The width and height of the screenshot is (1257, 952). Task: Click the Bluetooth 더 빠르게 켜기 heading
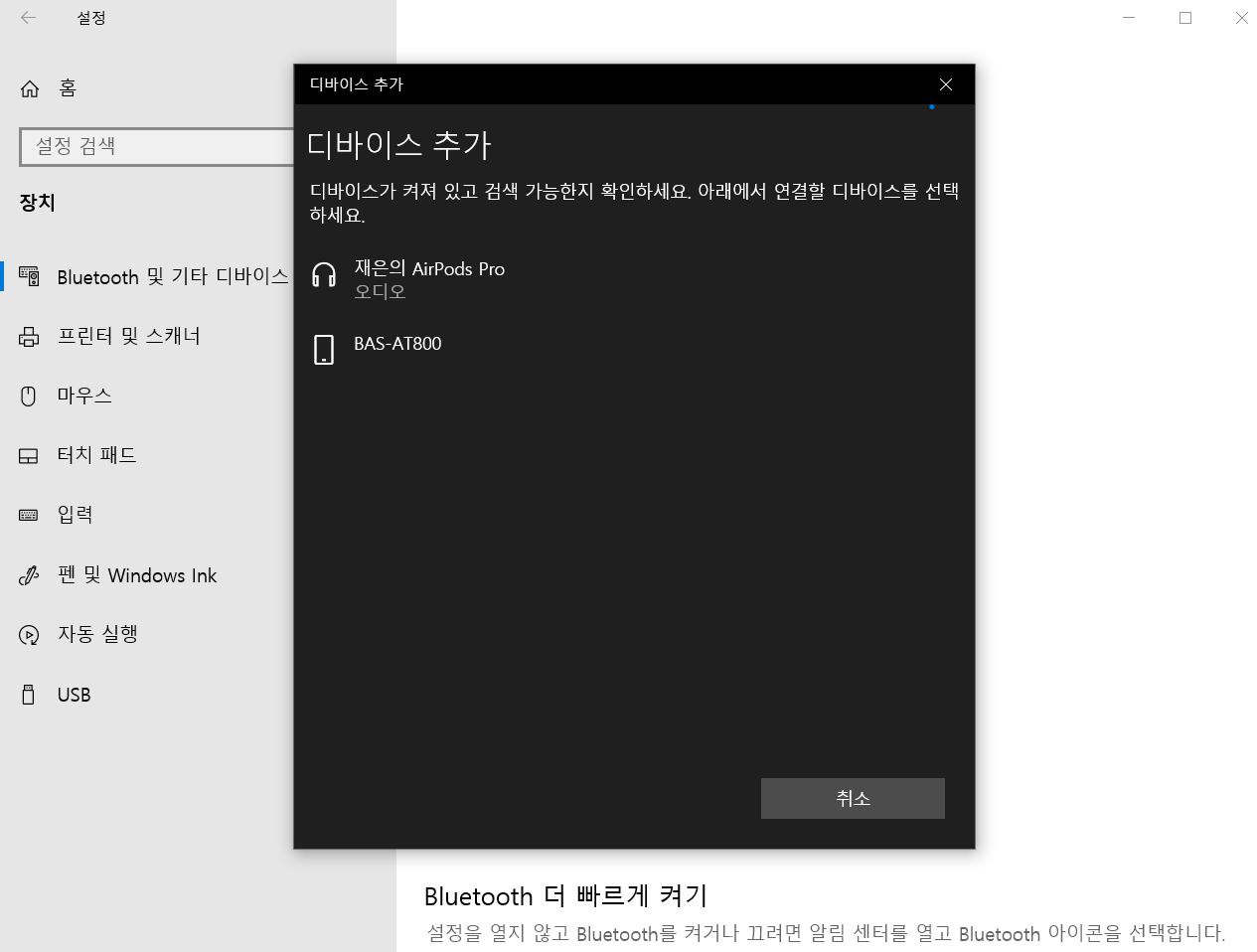pos(565,895)
